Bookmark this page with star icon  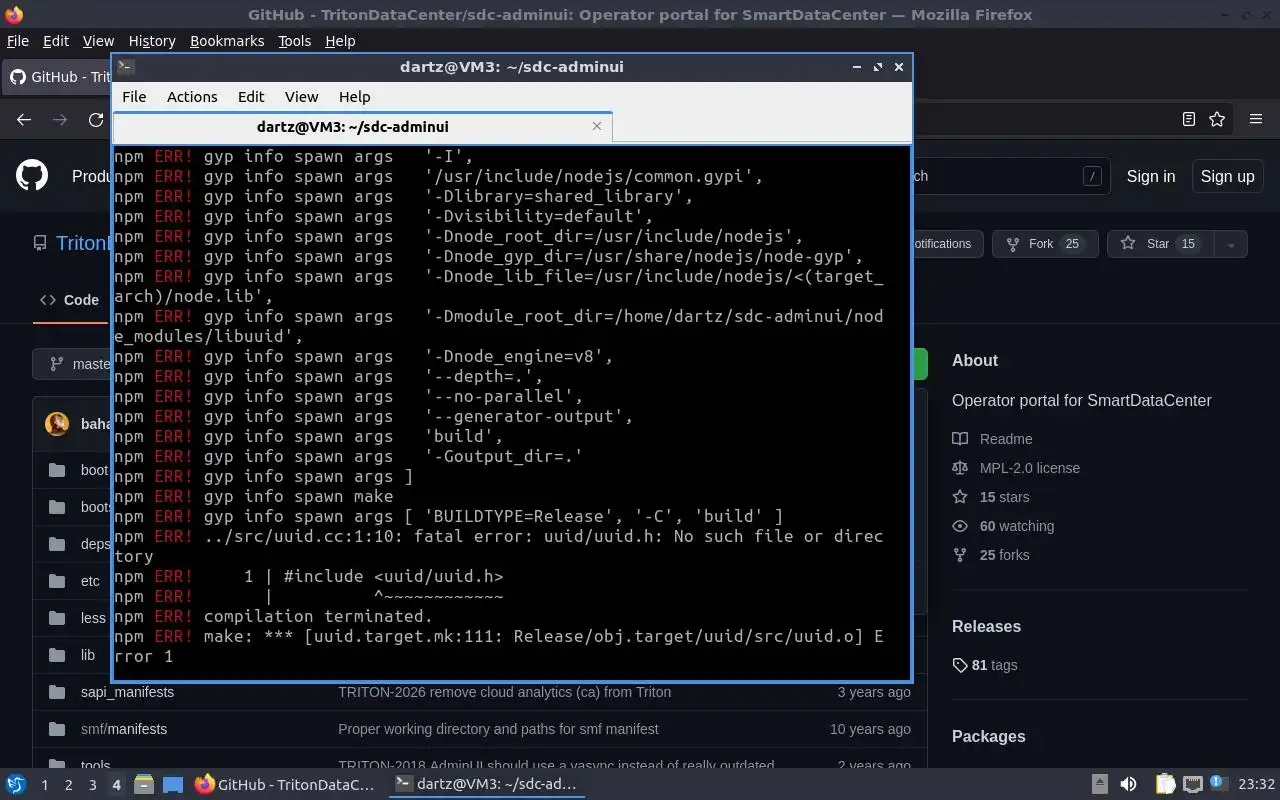(1217, 119)
